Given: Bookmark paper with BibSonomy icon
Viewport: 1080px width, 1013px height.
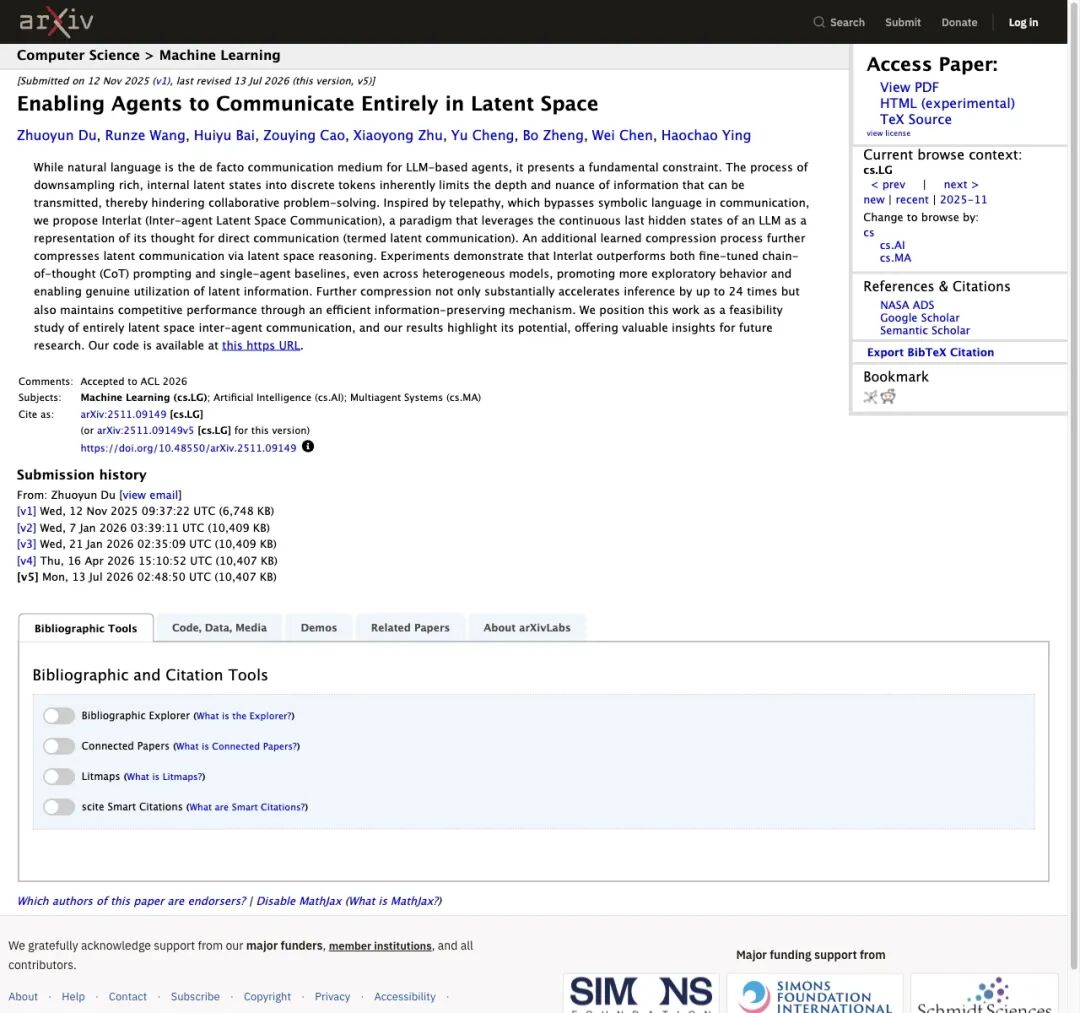Looking at the screenshot, I should pos(871,397).
